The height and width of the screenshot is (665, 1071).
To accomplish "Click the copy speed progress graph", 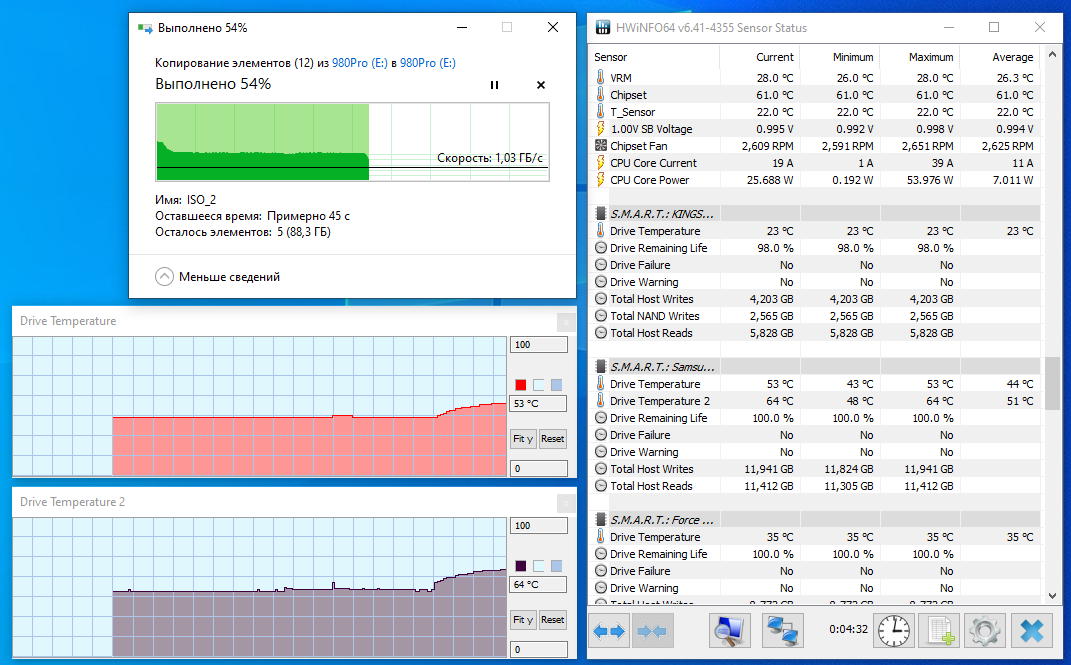I will (352, 142).
